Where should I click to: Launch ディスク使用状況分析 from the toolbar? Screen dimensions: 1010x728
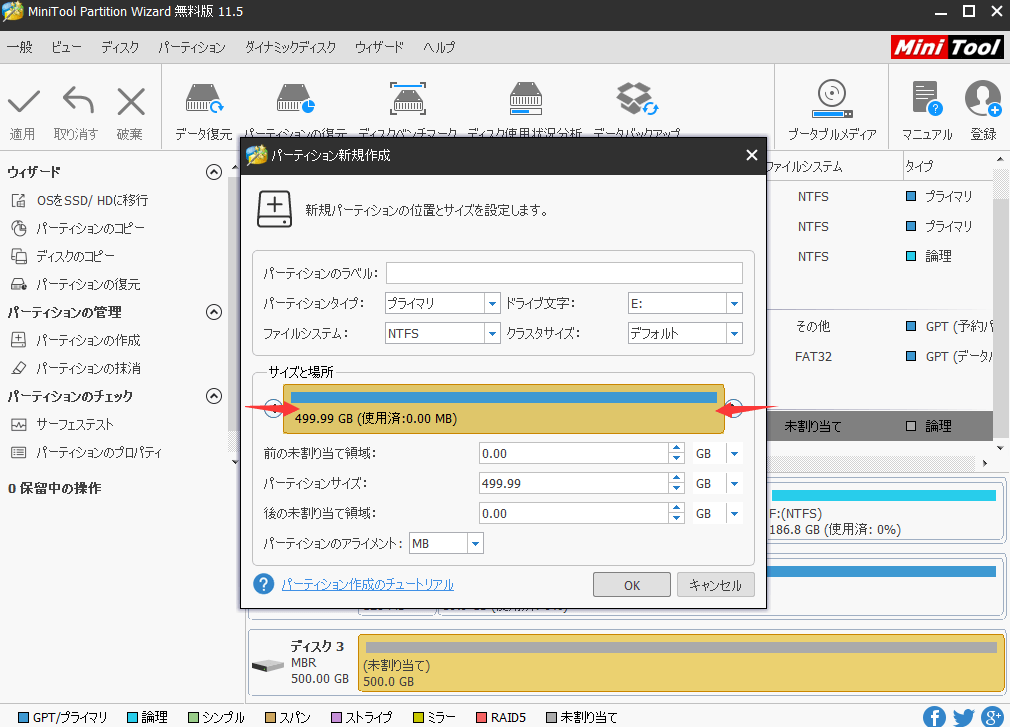[525, 105]
